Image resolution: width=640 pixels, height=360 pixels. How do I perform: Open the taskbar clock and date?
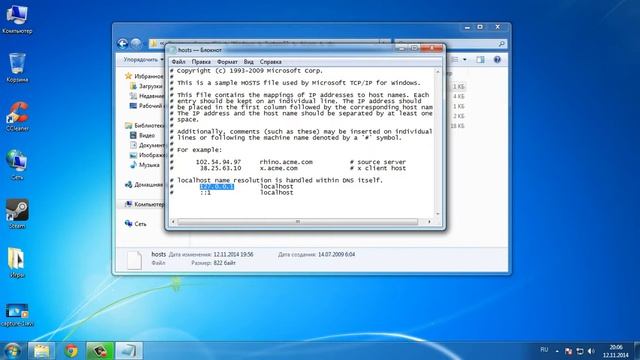click(616, 351)
